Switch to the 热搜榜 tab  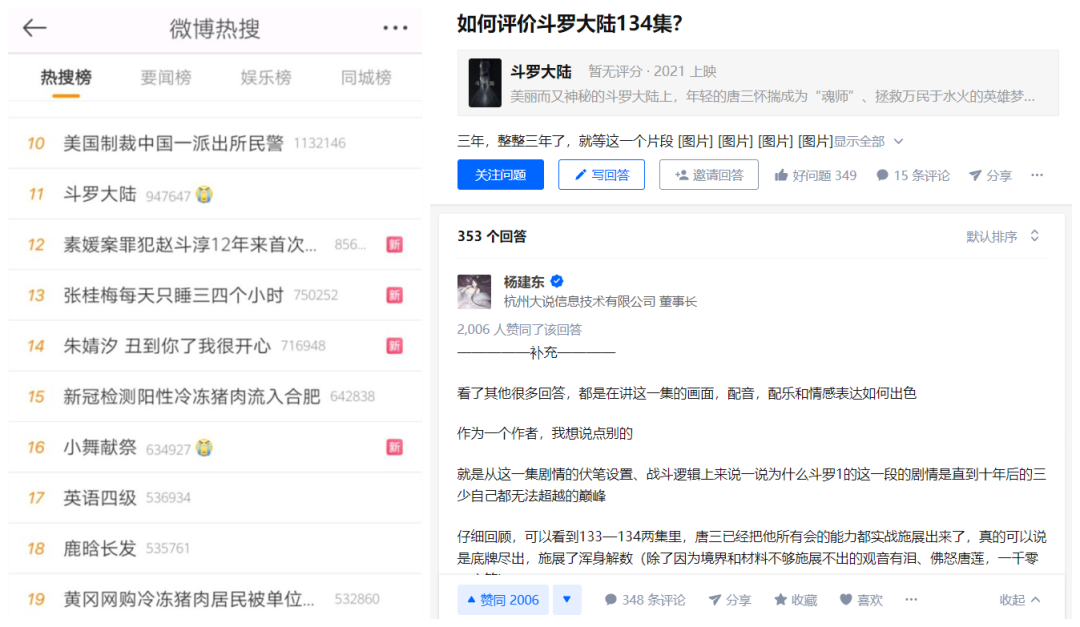coord(66,77)
